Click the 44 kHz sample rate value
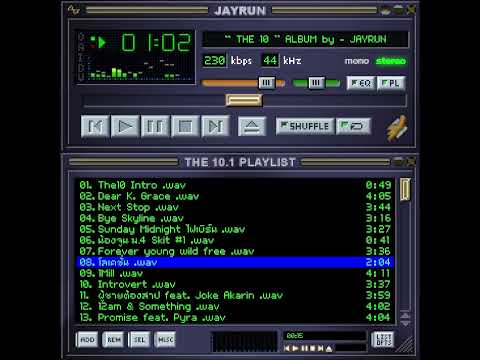Screen dimensions: 480x360 click(270, 61)
